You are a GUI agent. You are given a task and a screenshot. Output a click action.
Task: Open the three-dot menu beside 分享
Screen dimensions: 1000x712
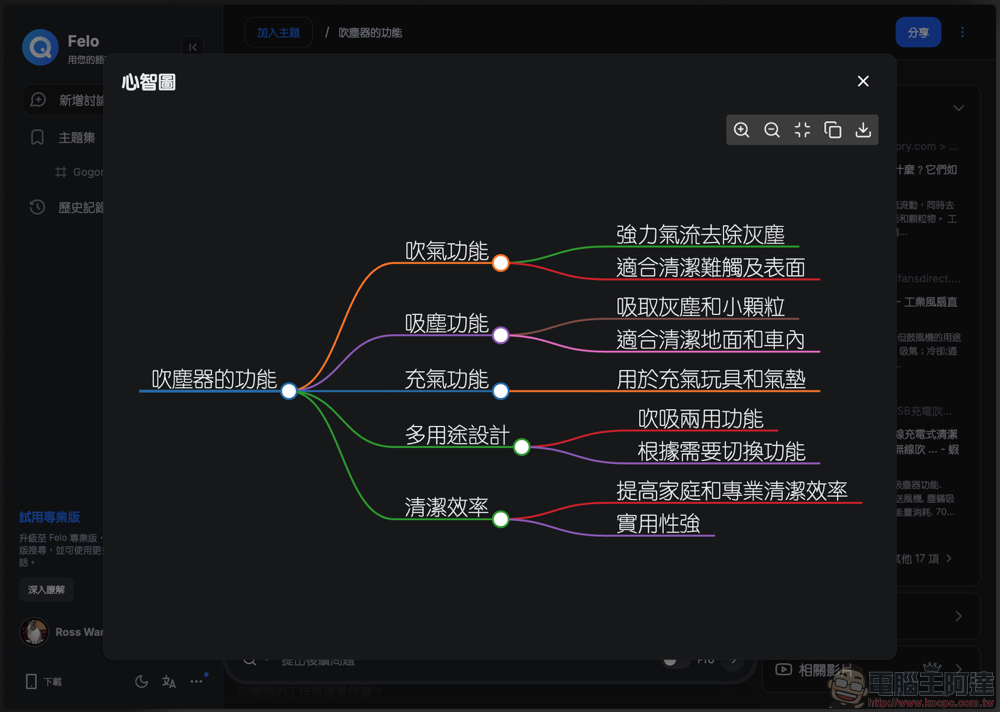point(962,32)
